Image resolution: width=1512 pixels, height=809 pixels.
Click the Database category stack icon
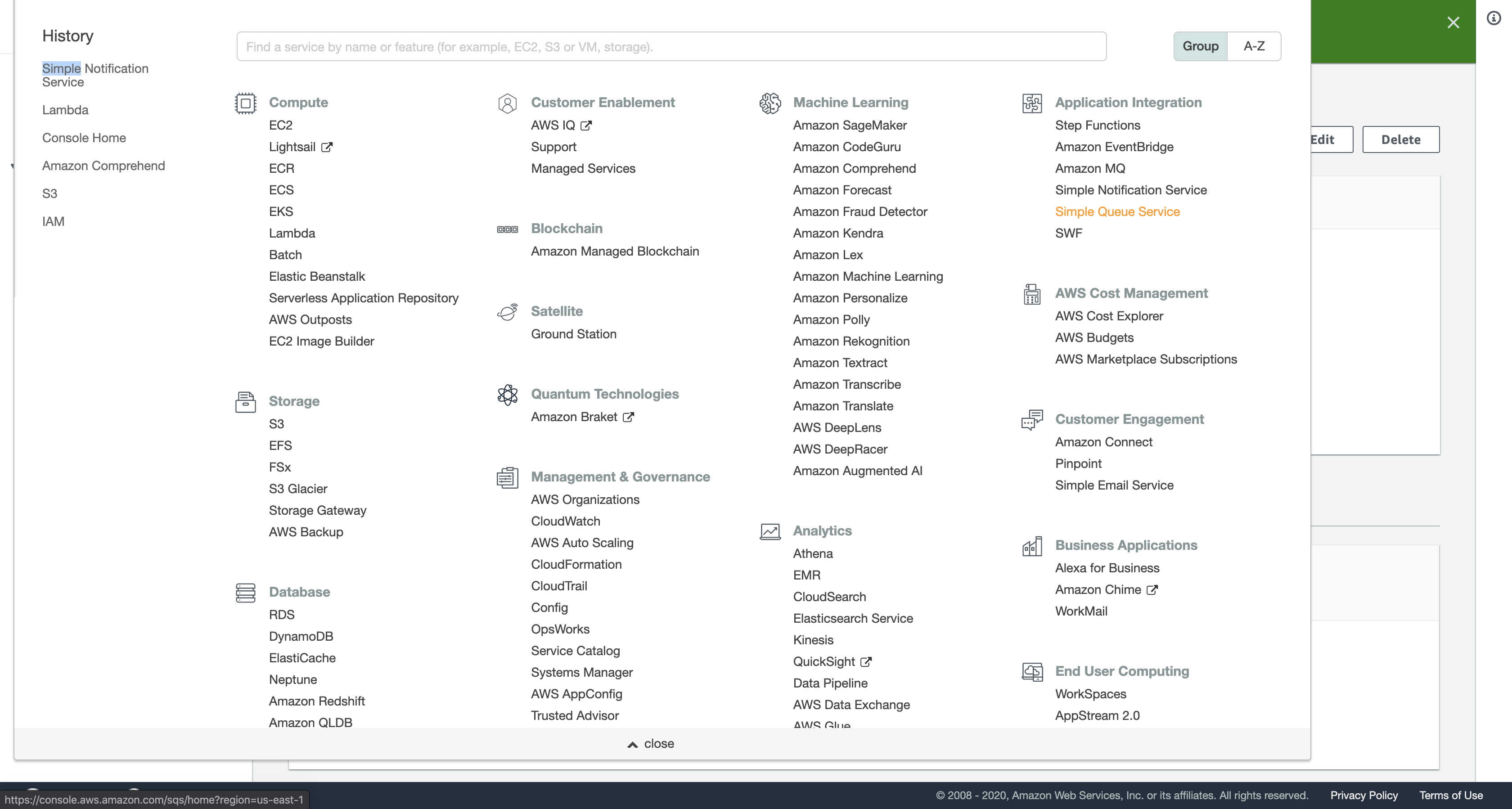(x=245, y=593)
